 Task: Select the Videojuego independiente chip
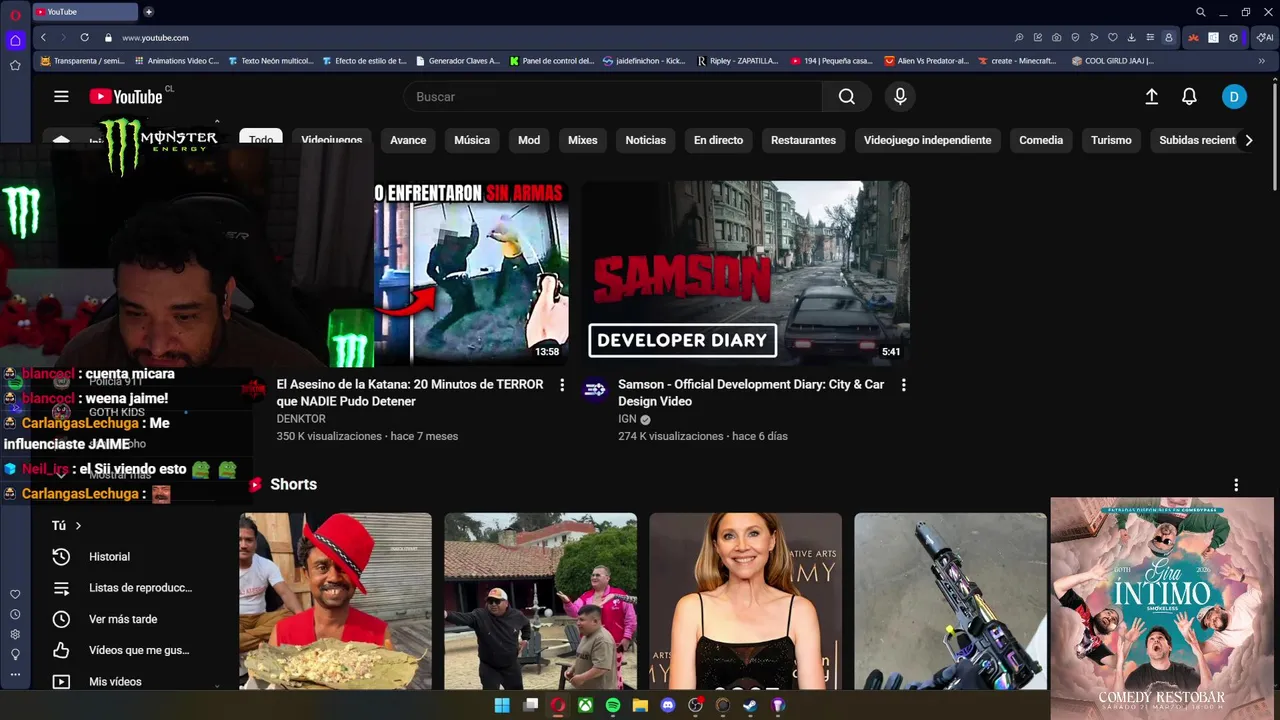[928, 140]
